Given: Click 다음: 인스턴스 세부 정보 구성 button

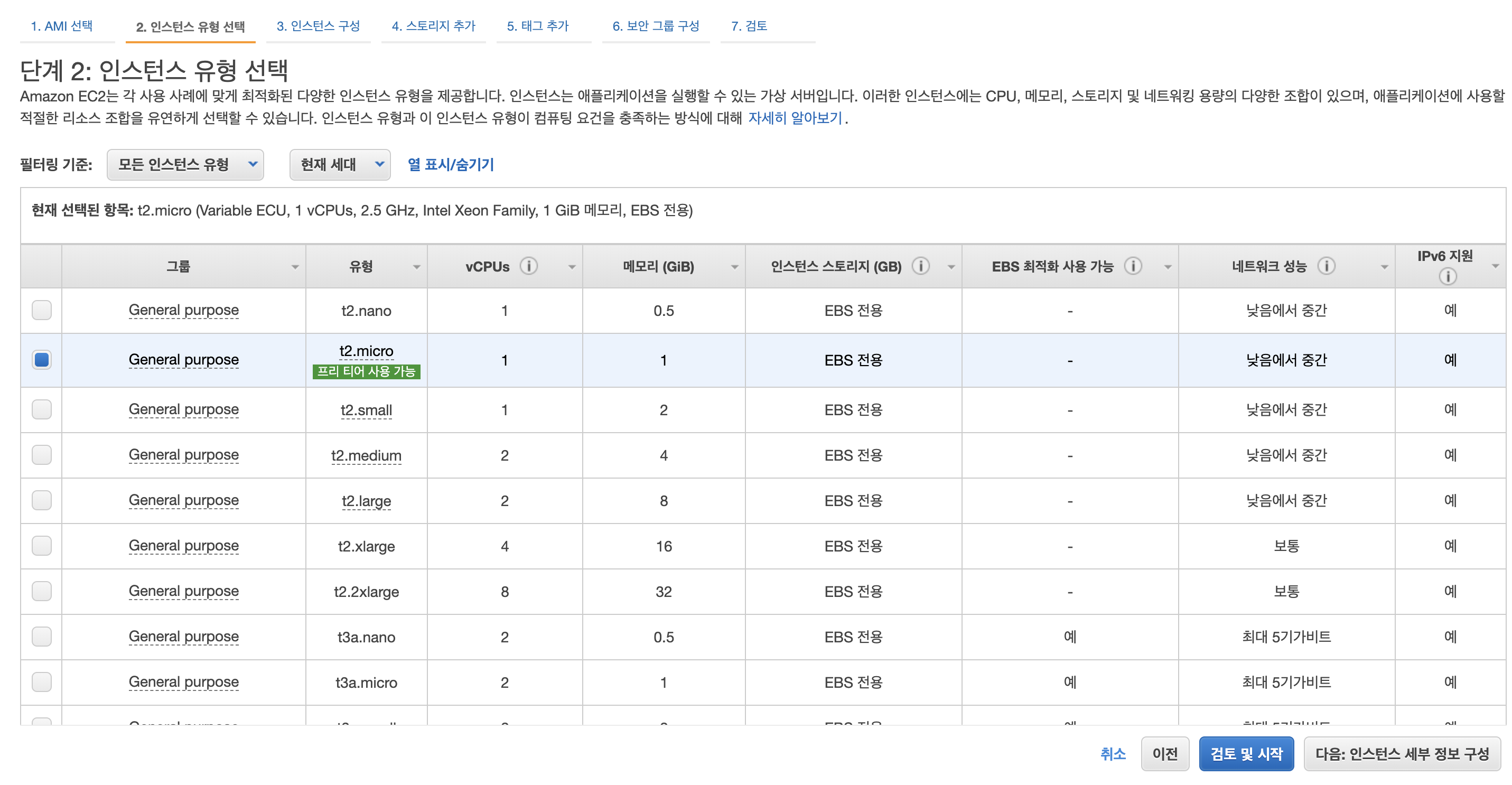Looking at the screenshot, I should 1402,754.
